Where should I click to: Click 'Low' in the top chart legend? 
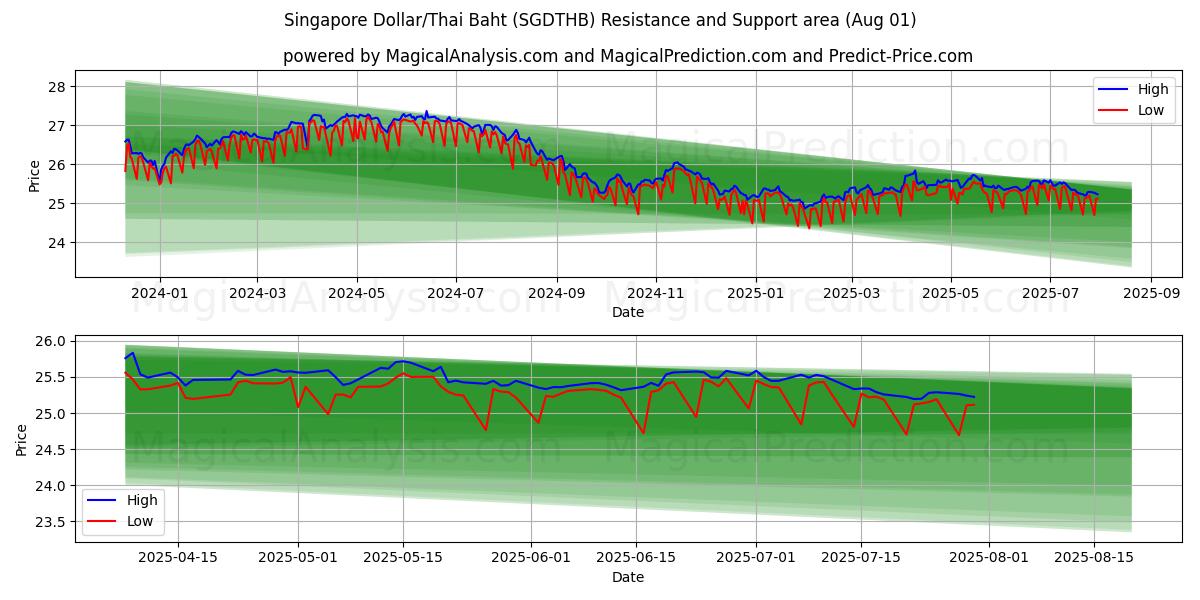pyautogui.click(x=1151, y=110)
